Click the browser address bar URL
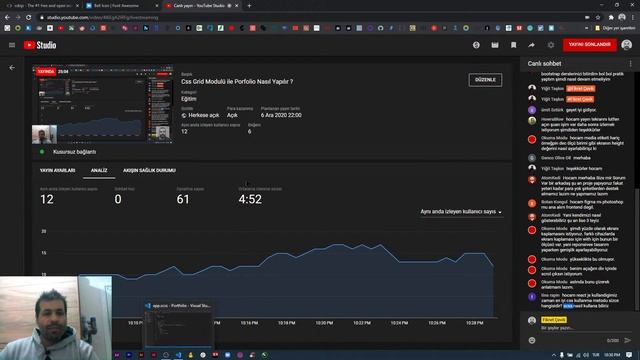The height and width of the screenshot is (360, 640). [x=102, y=18]
